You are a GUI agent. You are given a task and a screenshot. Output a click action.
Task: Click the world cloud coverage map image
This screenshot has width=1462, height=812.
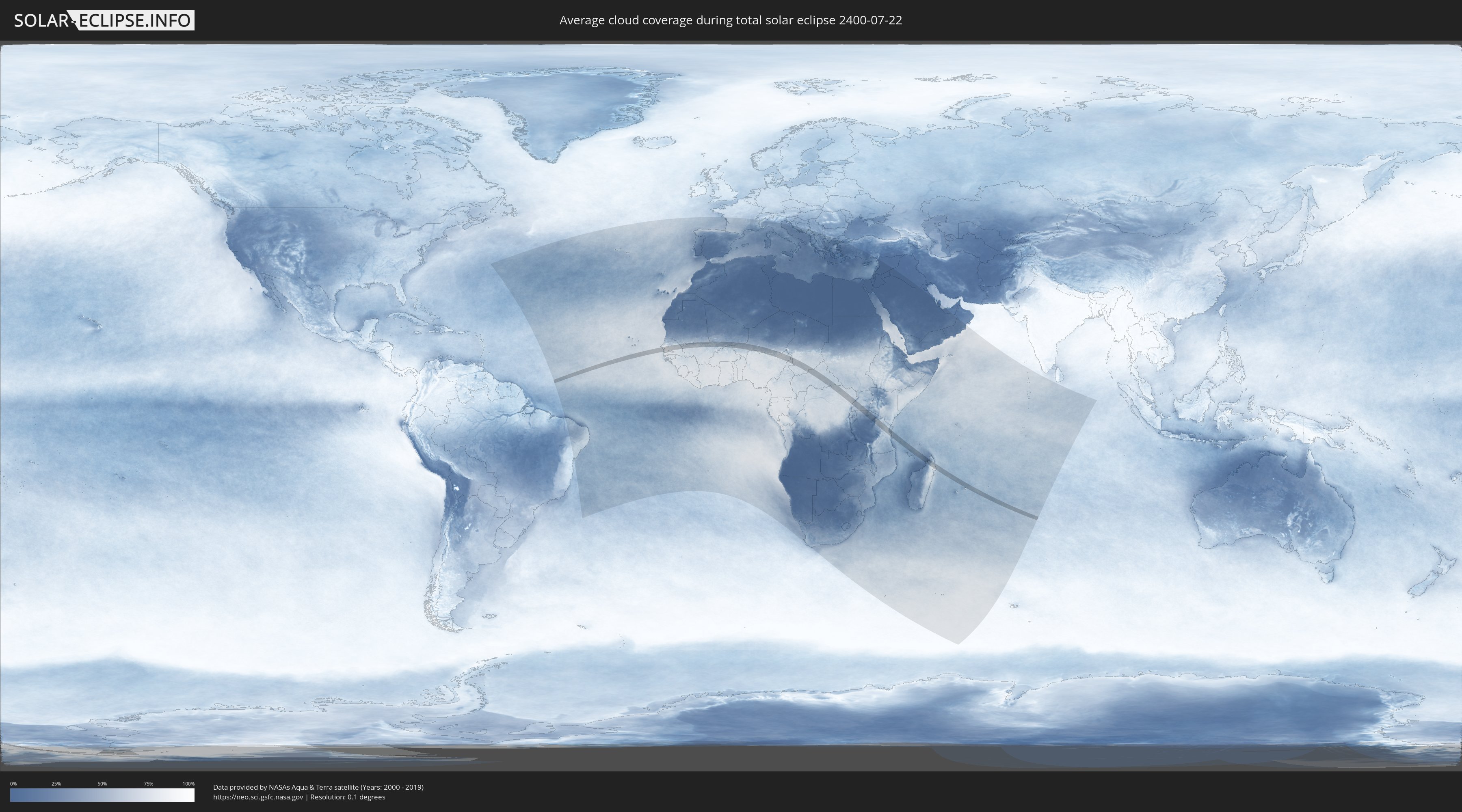[x=731, y=406]
